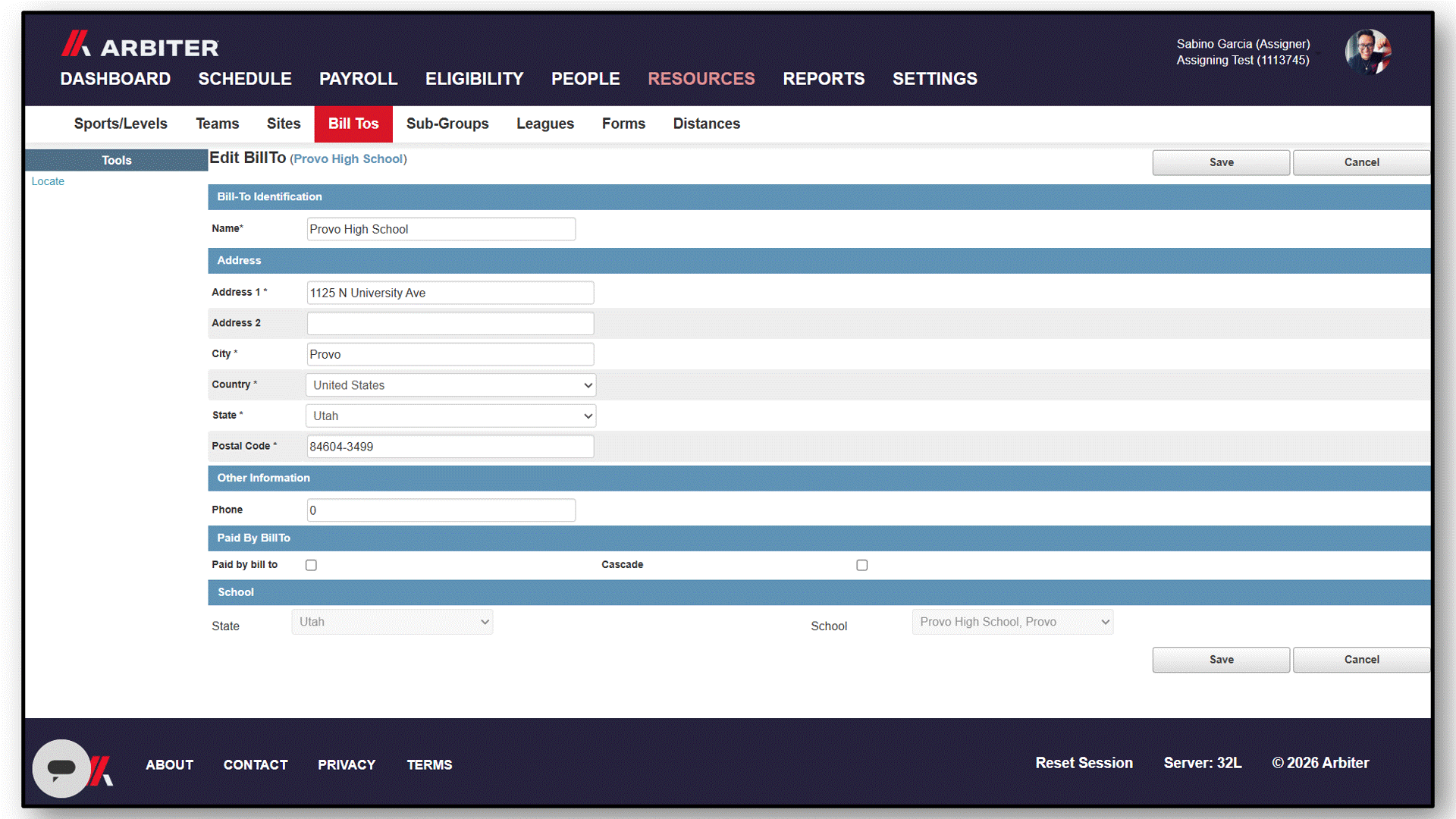1456x819 pixels.
Task: Click Reset Session in the footer
Action: coord(1084,763)
